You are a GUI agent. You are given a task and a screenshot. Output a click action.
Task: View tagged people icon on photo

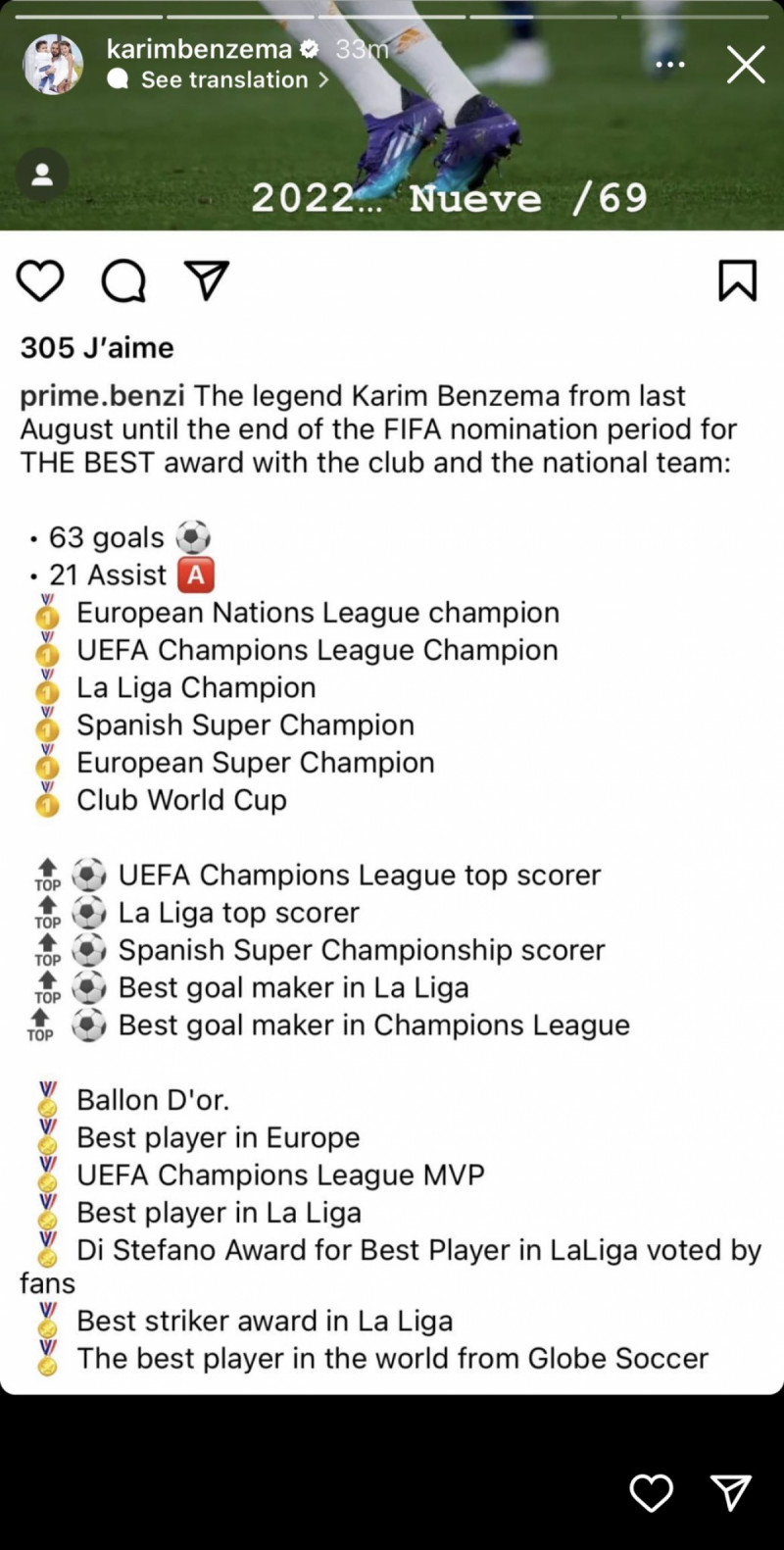pos(42,175)
